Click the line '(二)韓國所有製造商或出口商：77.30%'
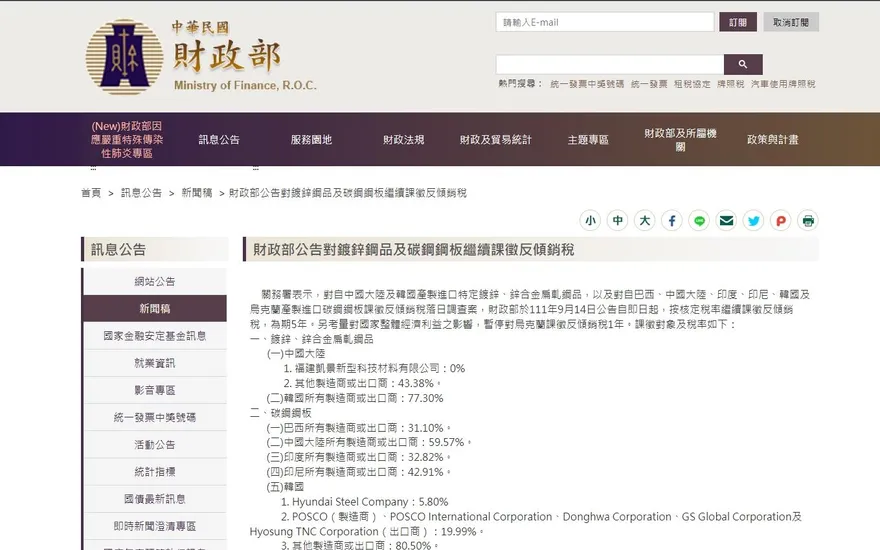 [x=355, y=398]
